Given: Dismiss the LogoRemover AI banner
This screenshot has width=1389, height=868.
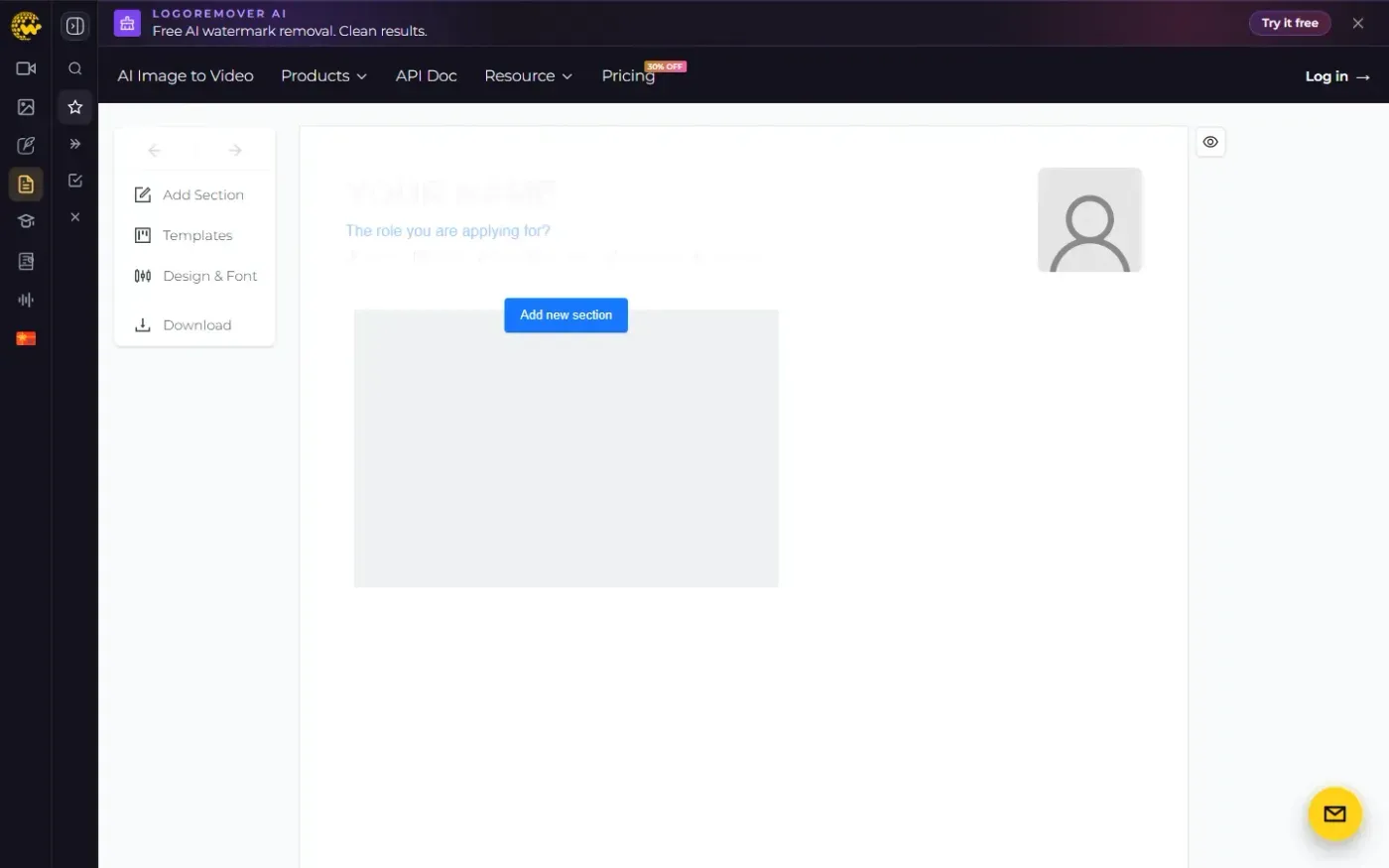Looking at the screenshot, I should (1358, 23).
